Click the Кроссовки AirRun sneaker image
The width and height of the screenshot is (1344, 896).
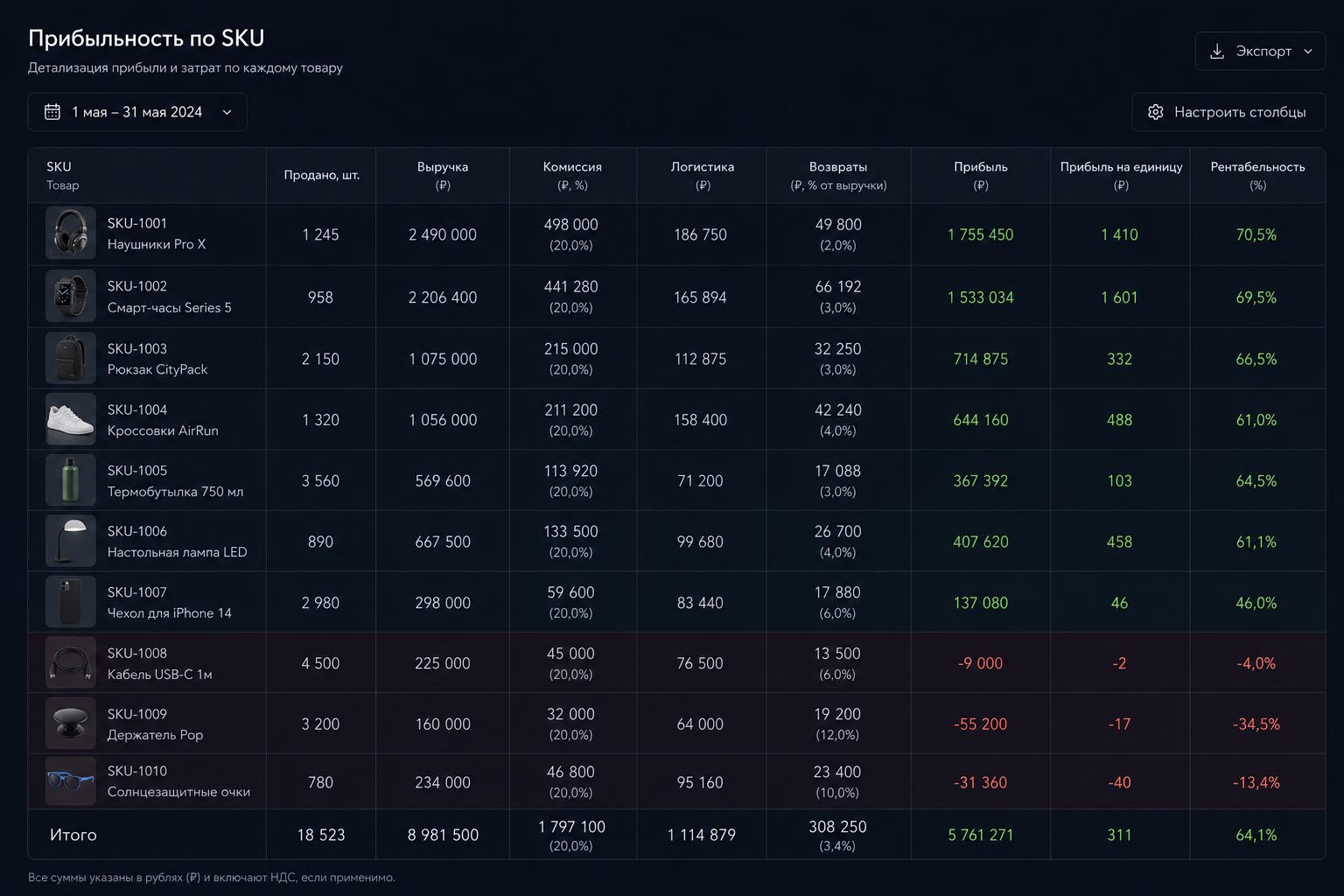[x=71, y=419]
